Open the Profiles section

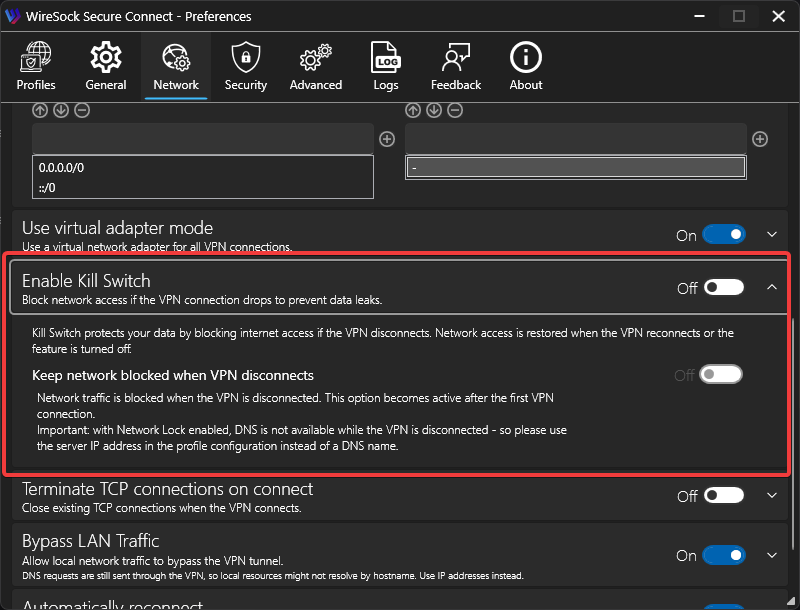click(36, 66)
